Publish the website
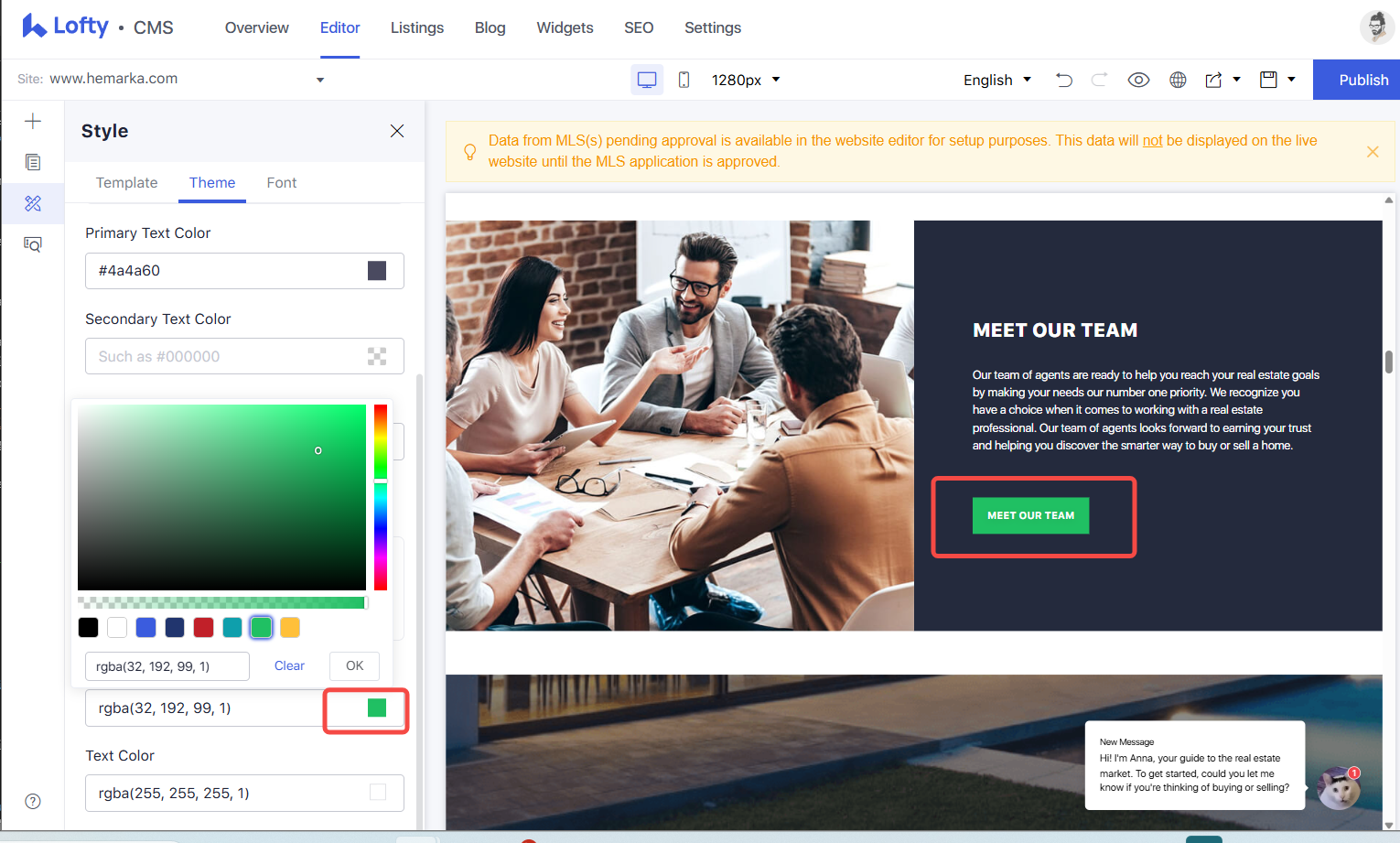Viewport: 1400px width, 843px height. point(1357,80)
